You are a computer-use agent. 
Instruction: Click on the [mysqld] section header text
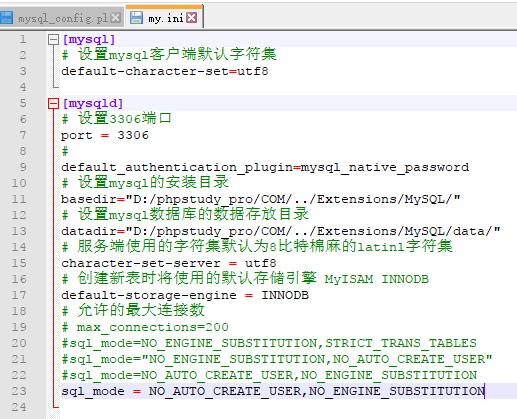pyautogui.click(x=93, y=103)
